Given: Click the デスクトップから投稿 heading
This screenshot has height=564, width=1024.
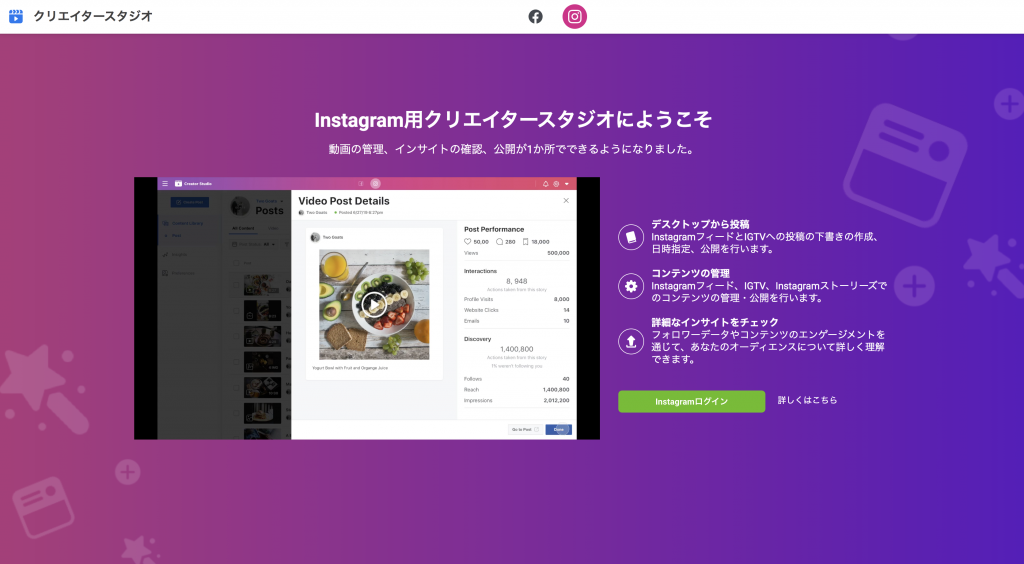Looking at the screenshot, I should (x=699, y=224).
